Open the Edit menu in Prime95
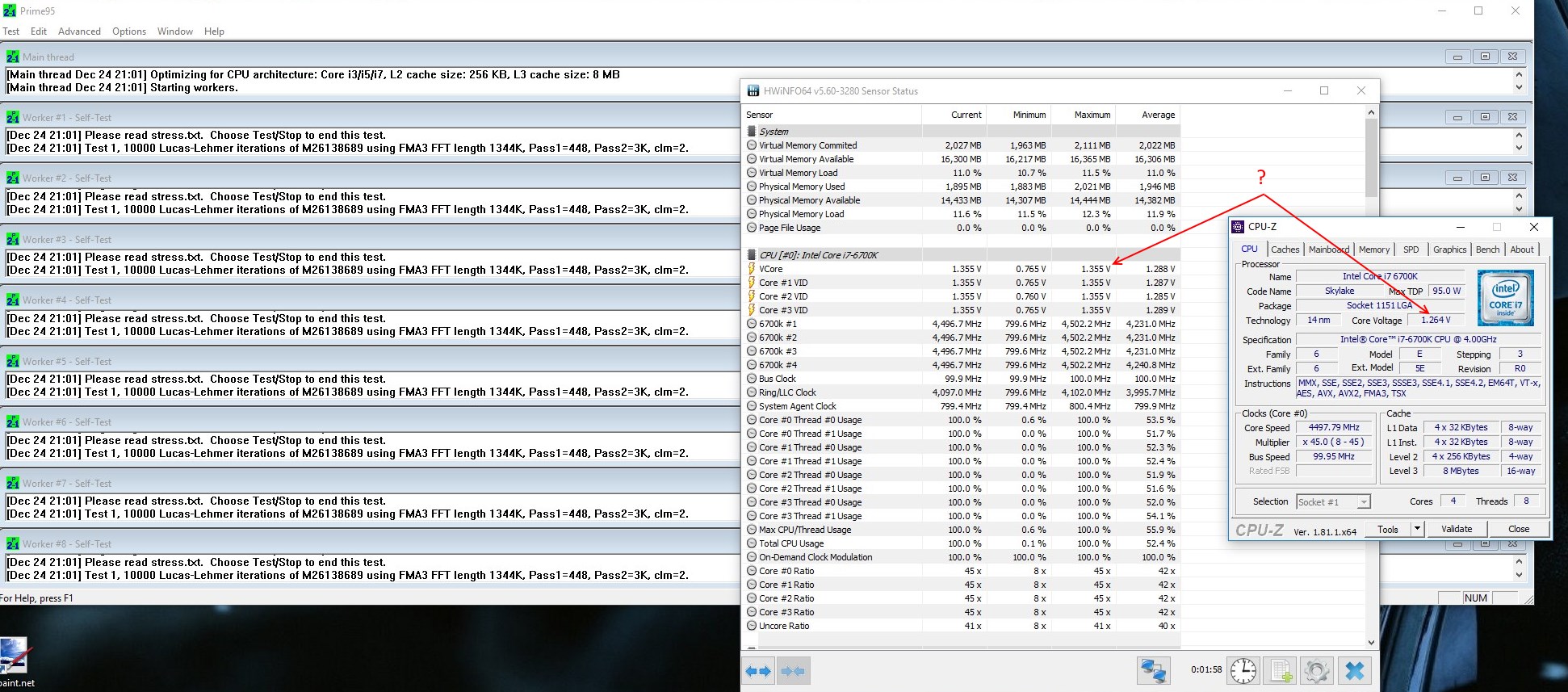Screen dimensions: 1568x692 39,31
